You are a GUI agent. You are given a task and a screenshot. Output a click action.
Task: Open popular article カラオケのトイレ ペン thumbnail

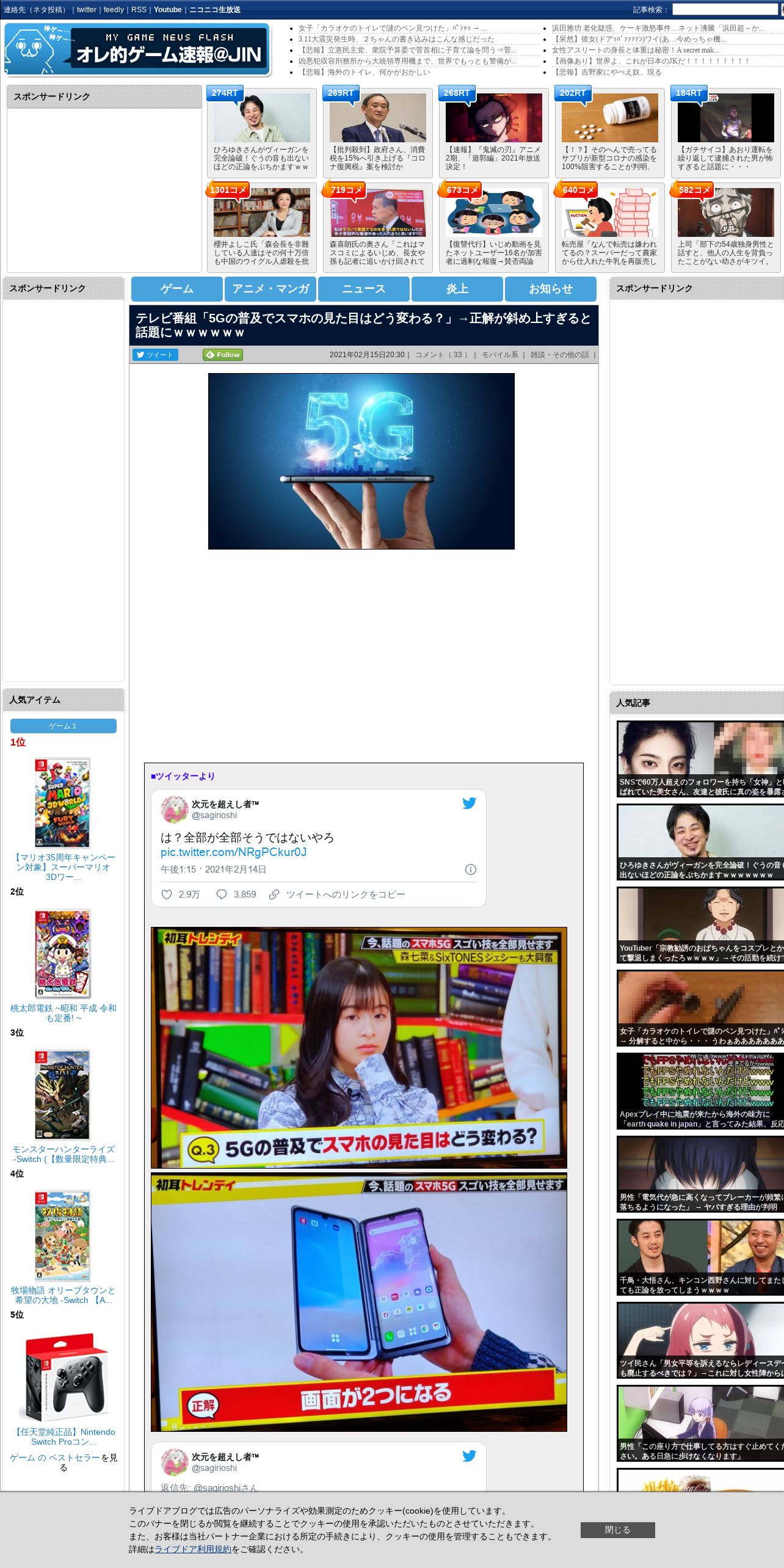(700, 1008)
